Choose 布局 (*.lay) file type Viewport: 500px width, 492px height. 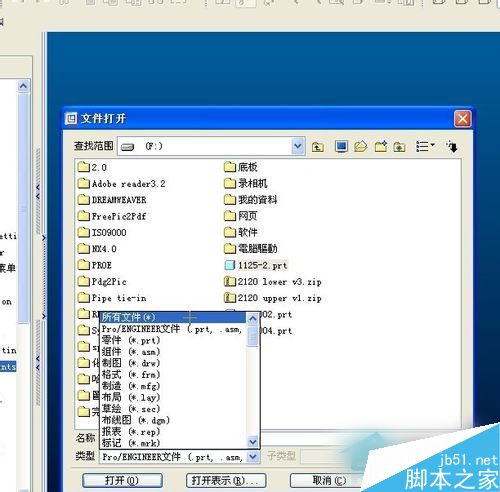click(173, 397)
